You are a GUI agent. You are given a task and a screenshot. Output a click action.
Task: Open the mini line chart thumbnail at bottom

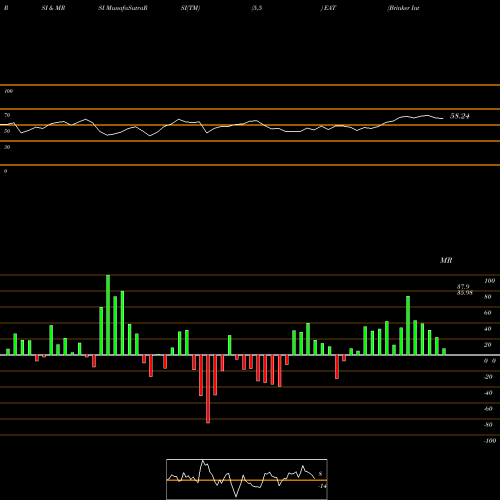coord(247,479)
